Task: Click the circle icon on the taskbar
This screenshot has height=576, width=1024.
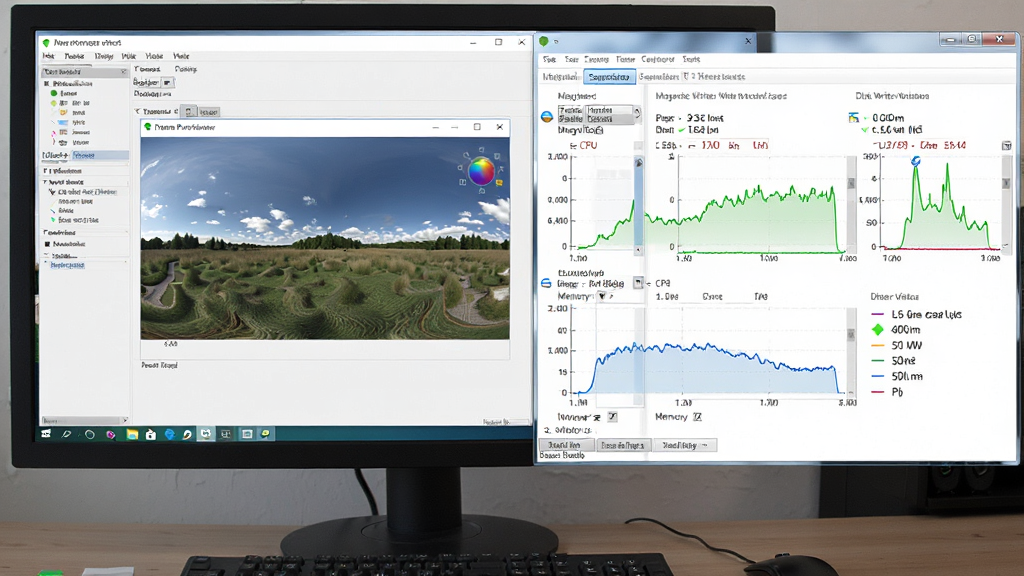Action: [x=89, y=434]
